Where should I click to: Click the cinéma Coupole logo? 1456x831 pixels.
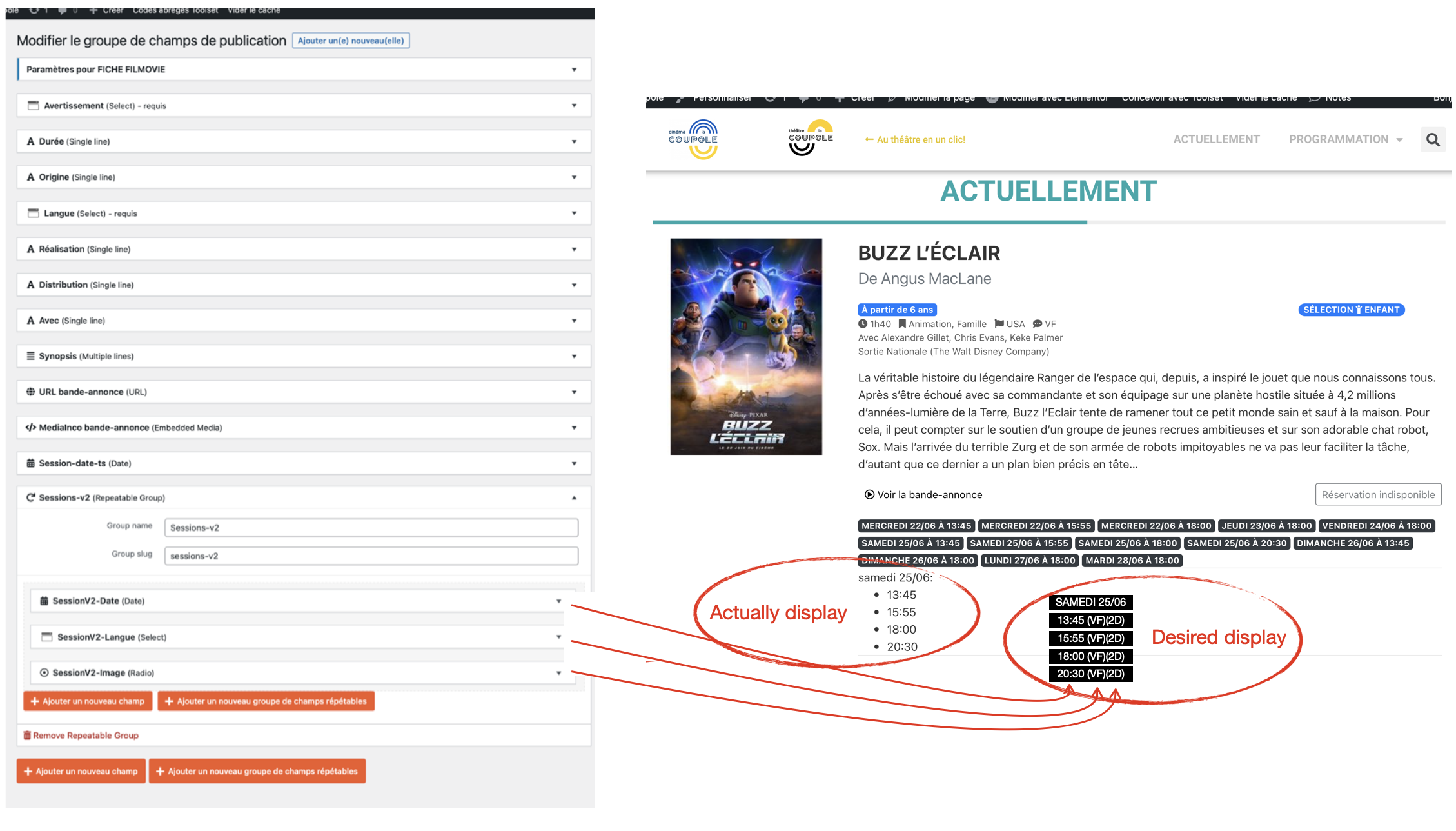pos(693,139)
